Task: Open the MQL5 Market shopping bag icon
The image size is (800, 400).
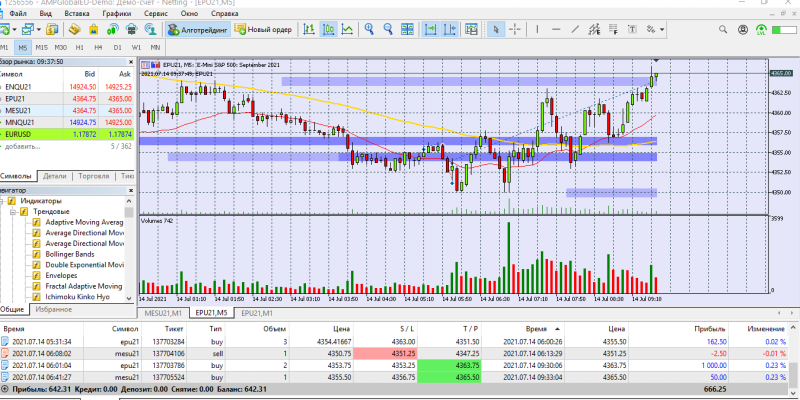Action: [x=94, y=30]
